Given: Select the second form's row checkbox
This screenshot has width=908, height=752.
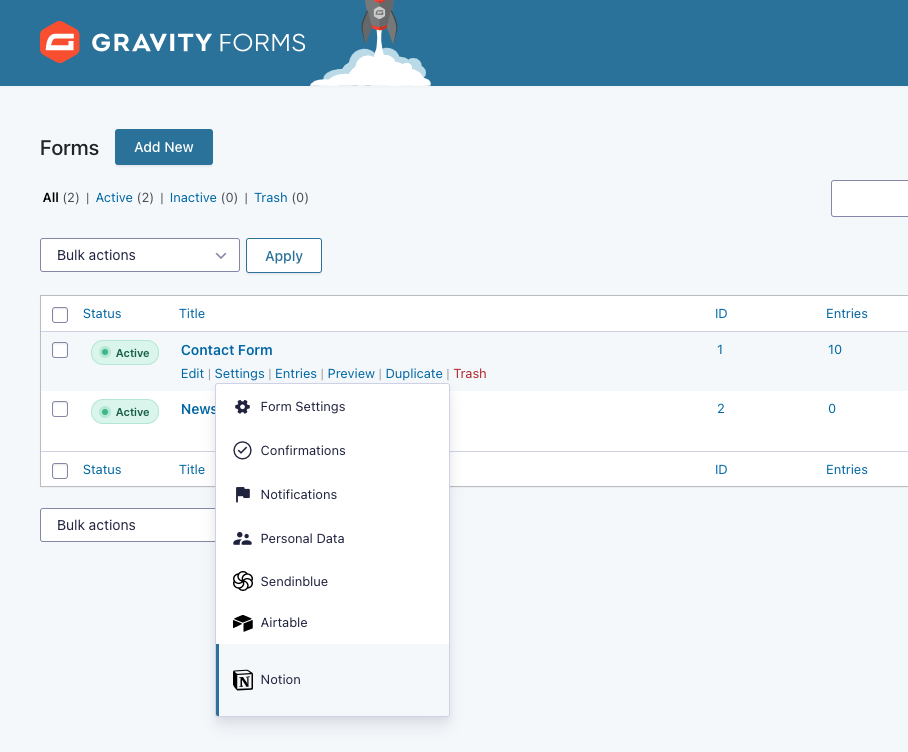Looking at the screenshot, I should pyautogui.click(x=60, y=409).
